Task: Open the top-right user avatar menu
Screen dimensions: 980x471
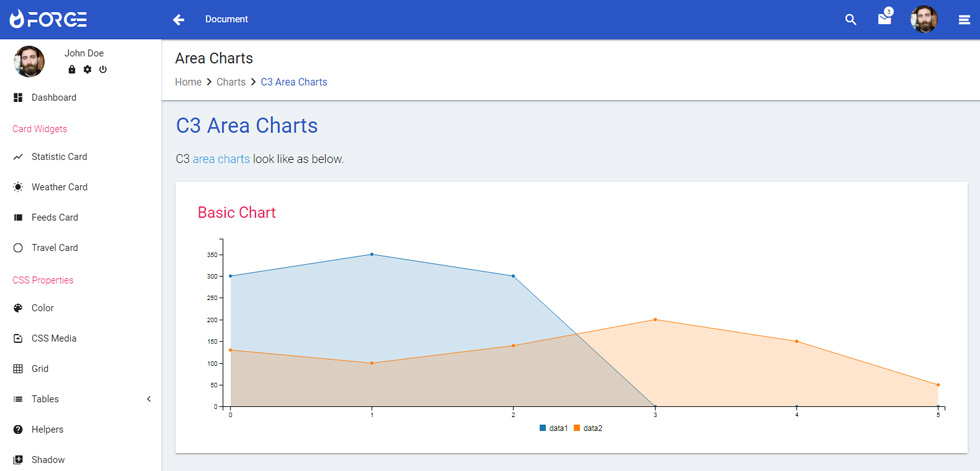Action: click(x=924, y=19)
